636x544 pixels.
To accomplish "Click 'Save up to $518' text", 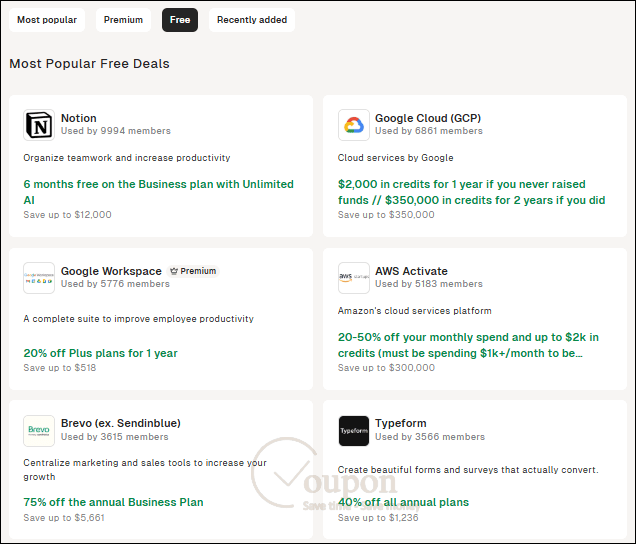I will 60,368.
